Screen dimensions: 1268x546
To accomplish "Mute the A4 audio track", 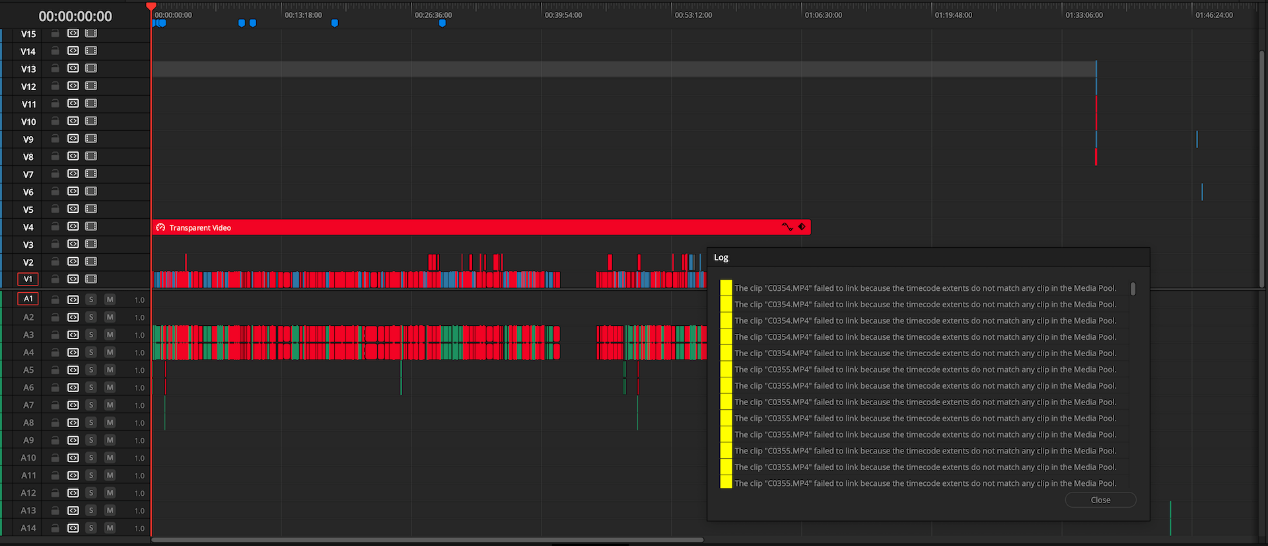I will click(110, 352).
